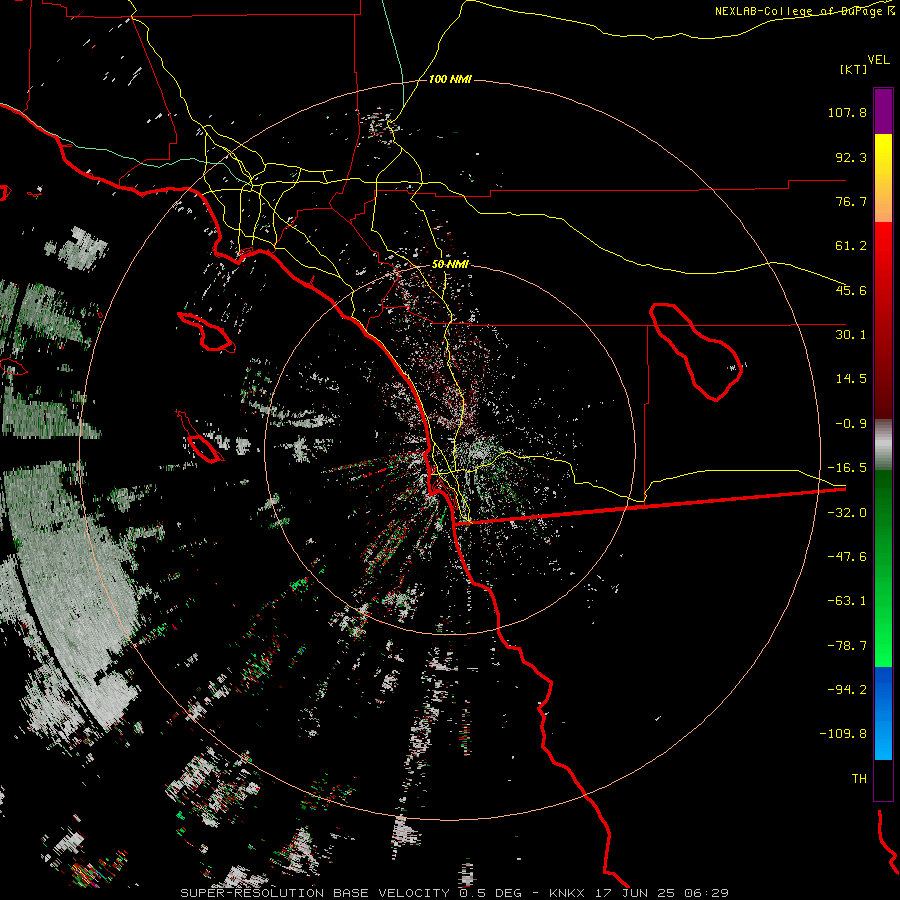The height and width of the screenshot is (900, 900).
Task: Click the -63.1 velocity scale value
Action: point(847,601)
